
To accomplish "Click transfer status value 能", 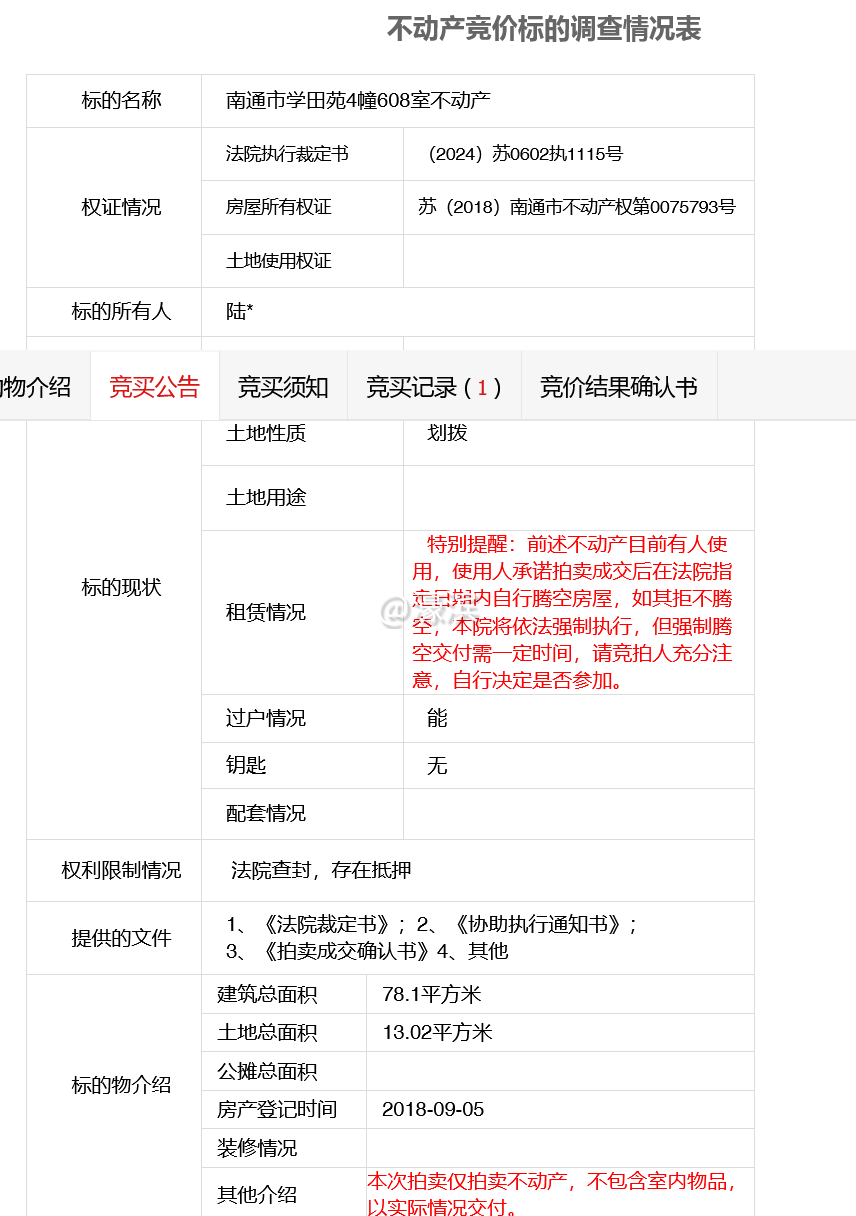I will (x=435, y=717).
